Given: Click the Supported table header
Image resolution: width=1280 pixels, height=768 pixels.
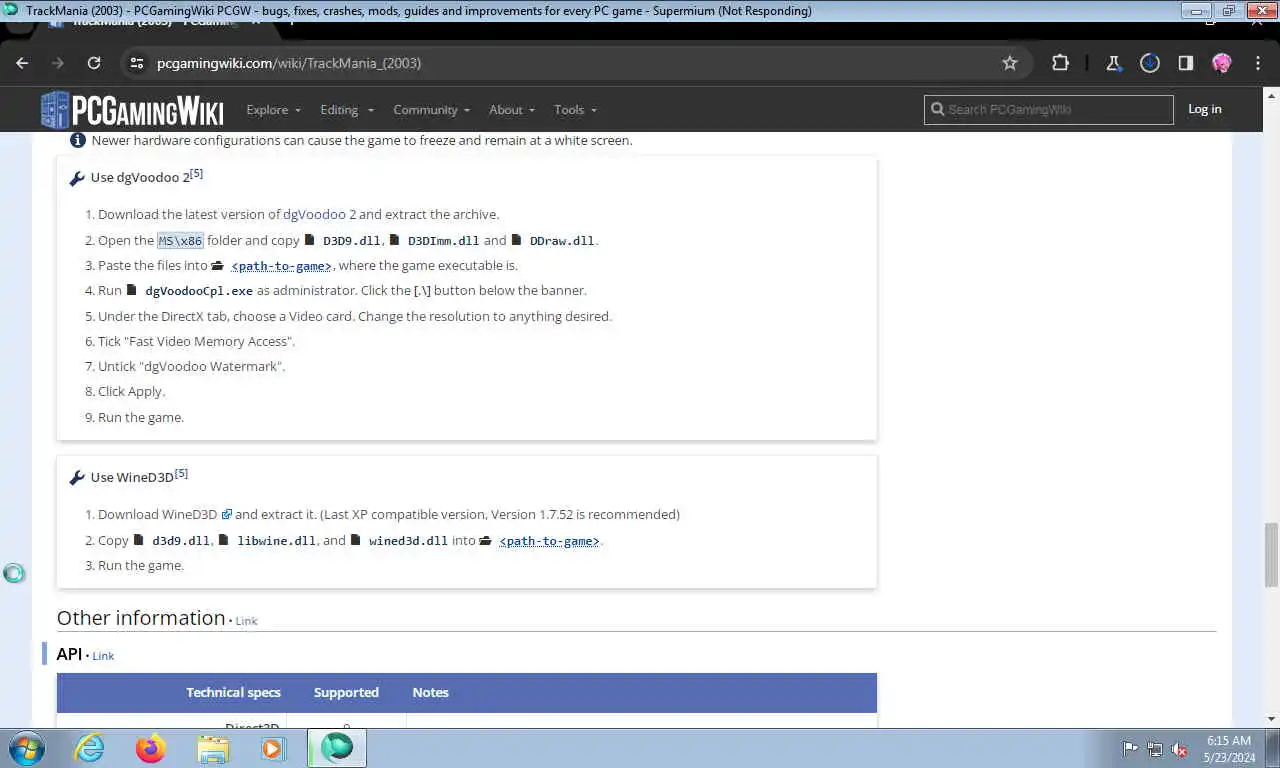Looking at the screenshot, I should tap(346, 692).
